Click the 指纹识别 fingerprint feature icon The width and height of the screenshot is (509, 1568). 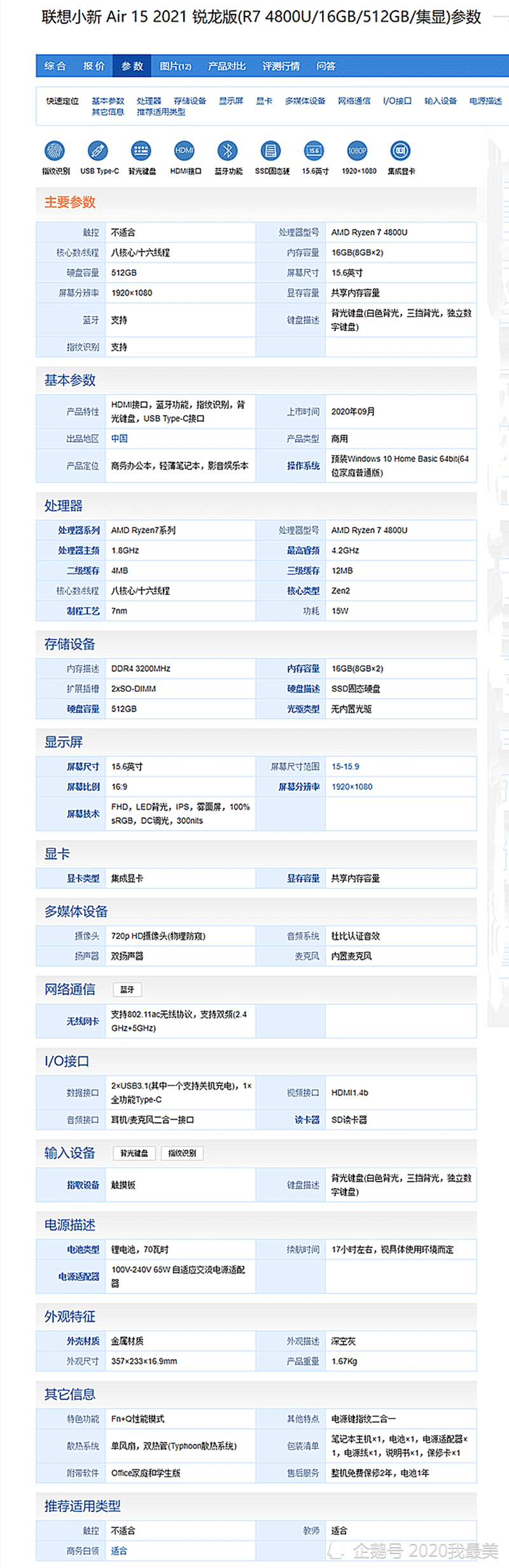(x=55, y=151)
